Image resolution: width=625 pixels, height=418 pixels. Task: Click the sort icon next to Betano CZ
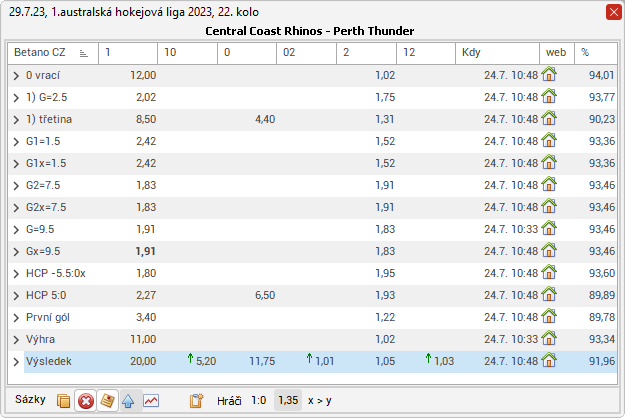[83, 52]
